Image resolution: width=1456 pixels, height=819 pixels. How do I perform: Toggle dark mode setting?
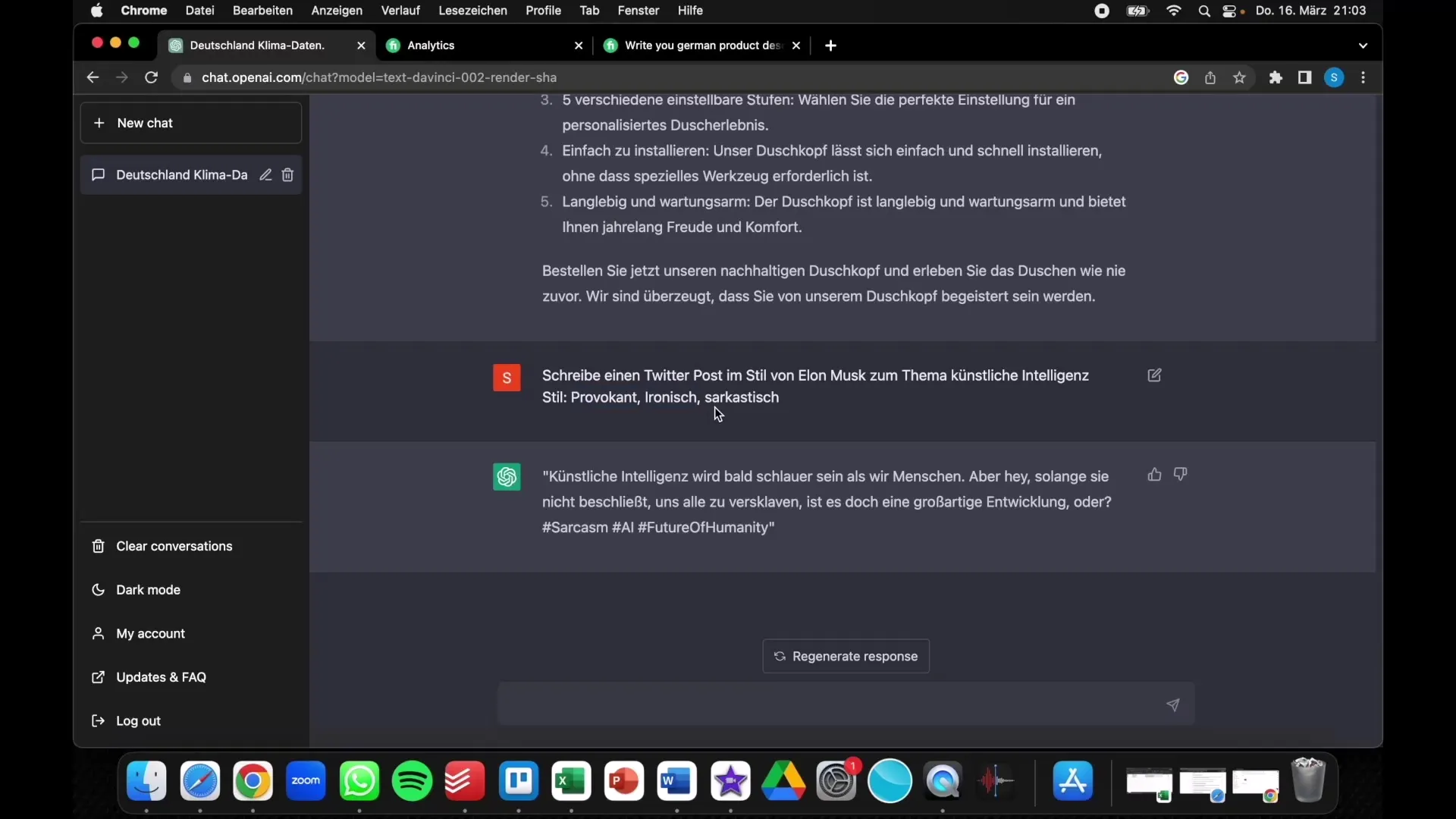148,589
